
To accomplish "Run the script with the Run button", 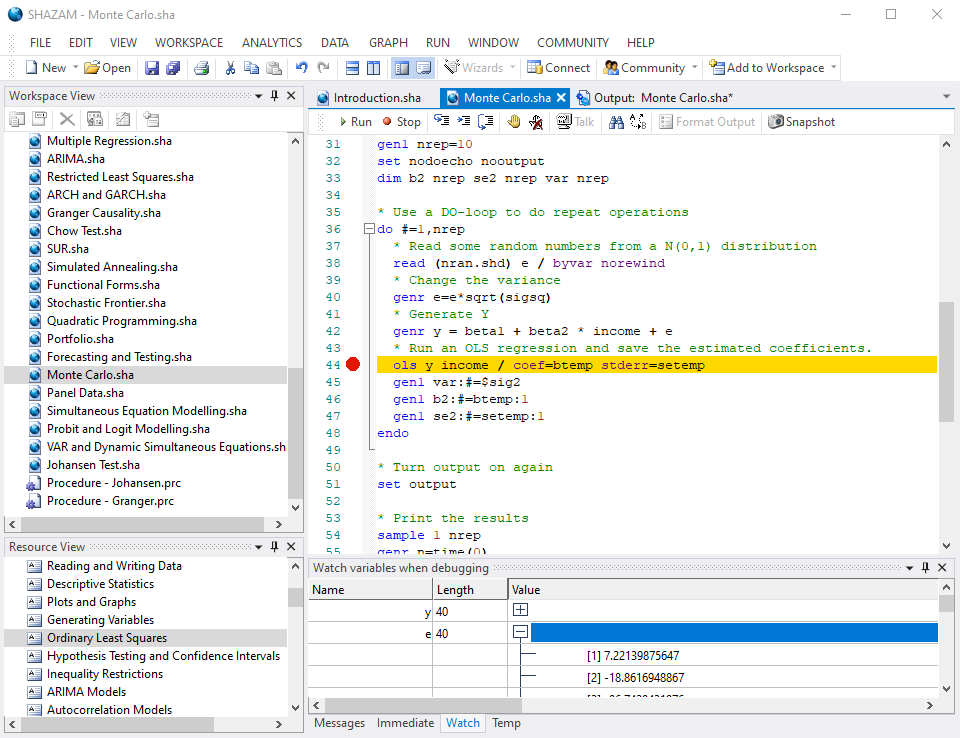I will 355,122.
